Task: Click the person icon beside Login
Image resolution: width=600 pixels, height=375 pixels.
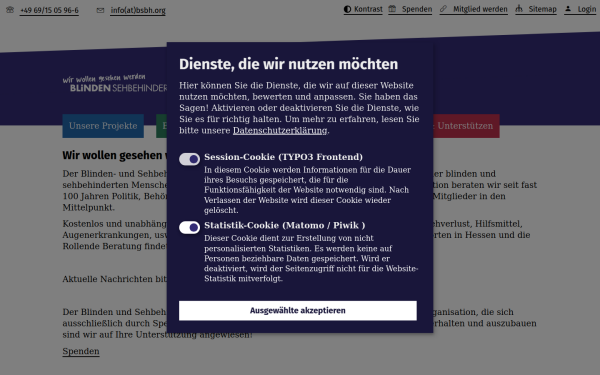Action: point(568,9)
